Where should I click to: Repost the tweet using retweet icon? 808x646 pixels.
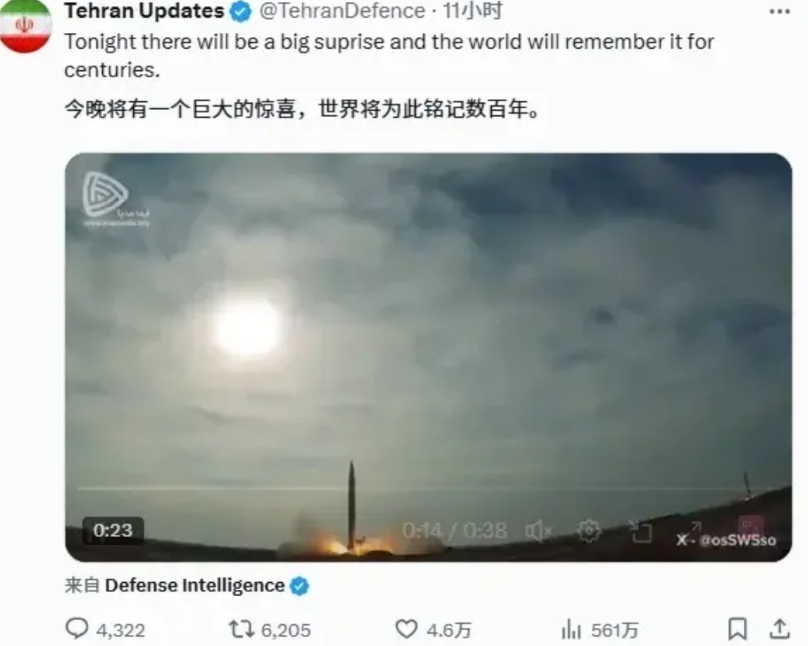(241, 629)
